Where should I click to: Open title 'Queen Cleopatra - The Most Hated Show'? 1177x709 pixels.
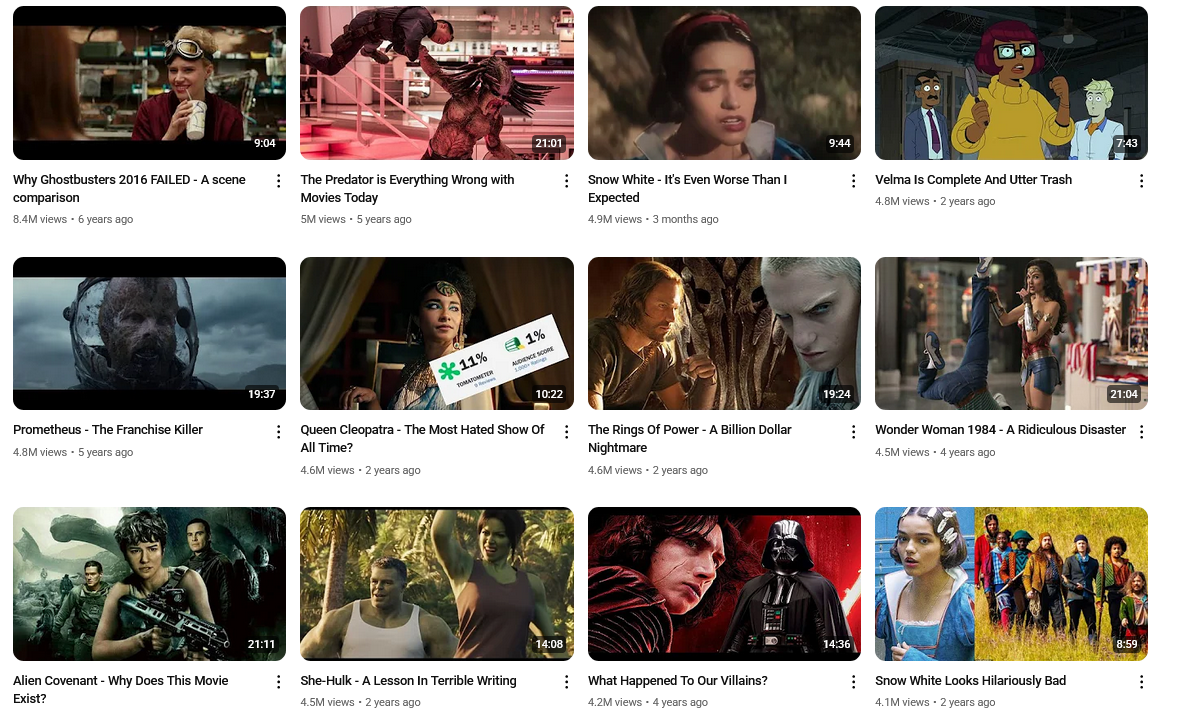(x=423, y=438)
